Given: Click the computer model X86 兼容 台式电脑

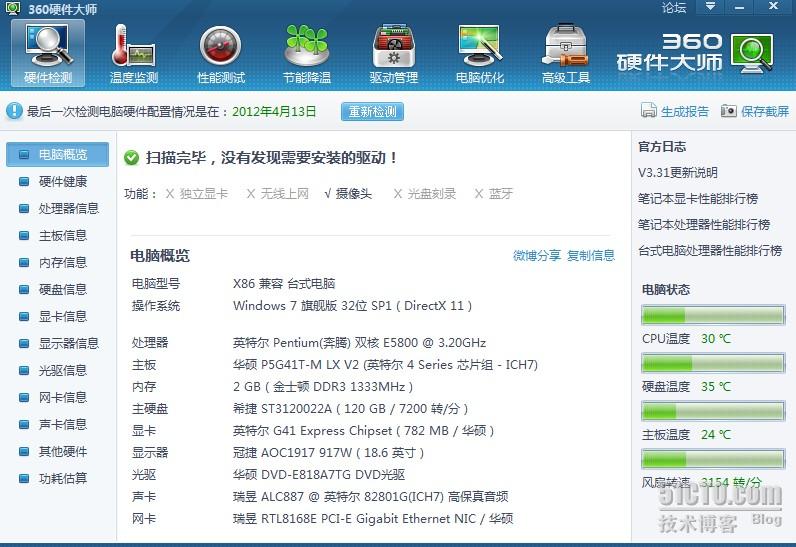Looking at the screenshot, I should (x=284, y=284).
